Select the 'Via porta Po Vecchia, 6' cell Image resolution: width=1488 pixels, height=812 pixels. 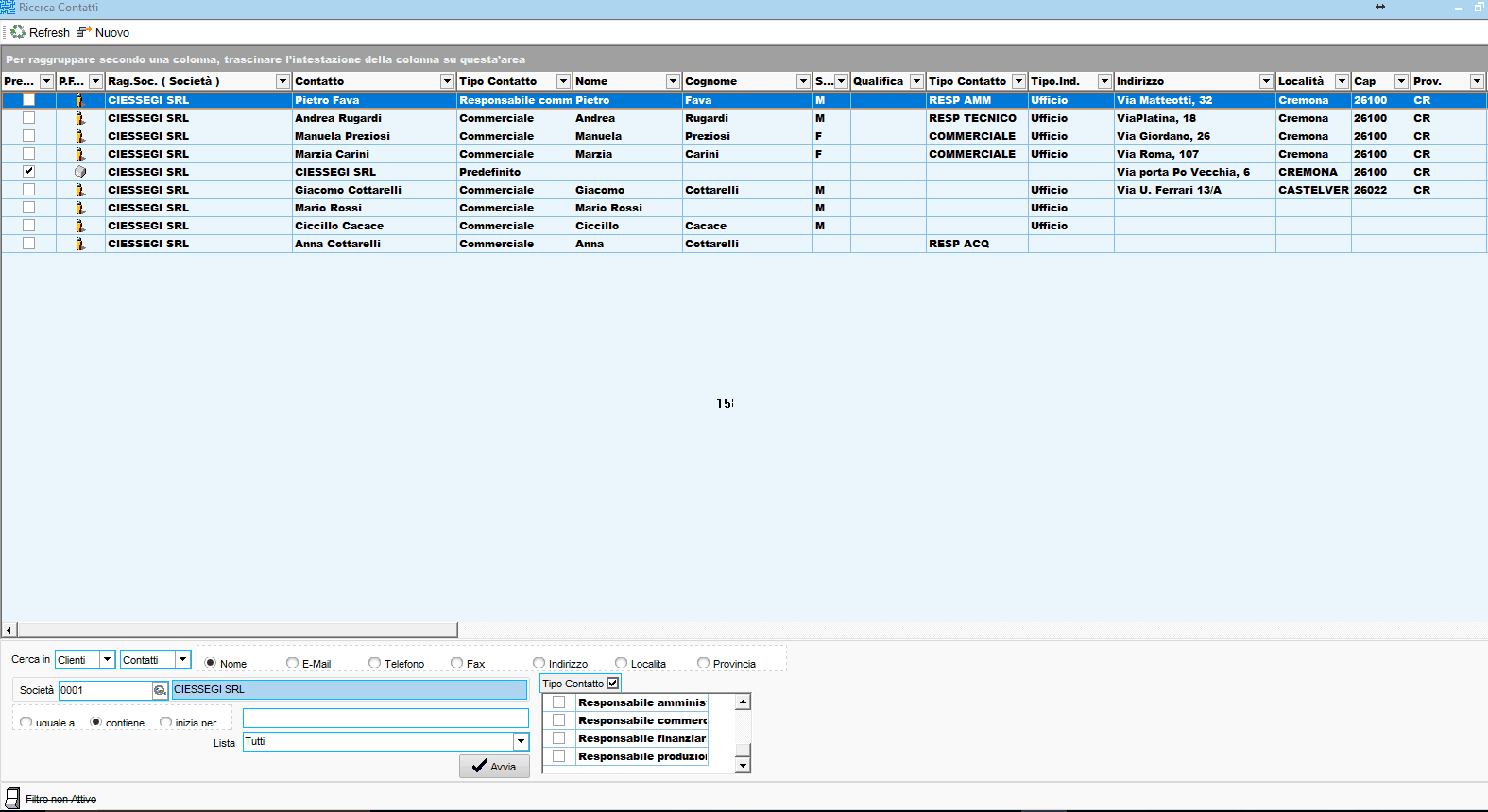(x=1194, y=172)
